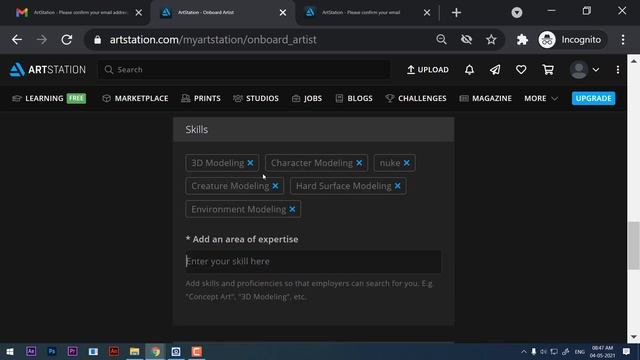
Task: Launch Premiere Pro from the taskbar
Action: pyautogui.click(x=73, y=351)
